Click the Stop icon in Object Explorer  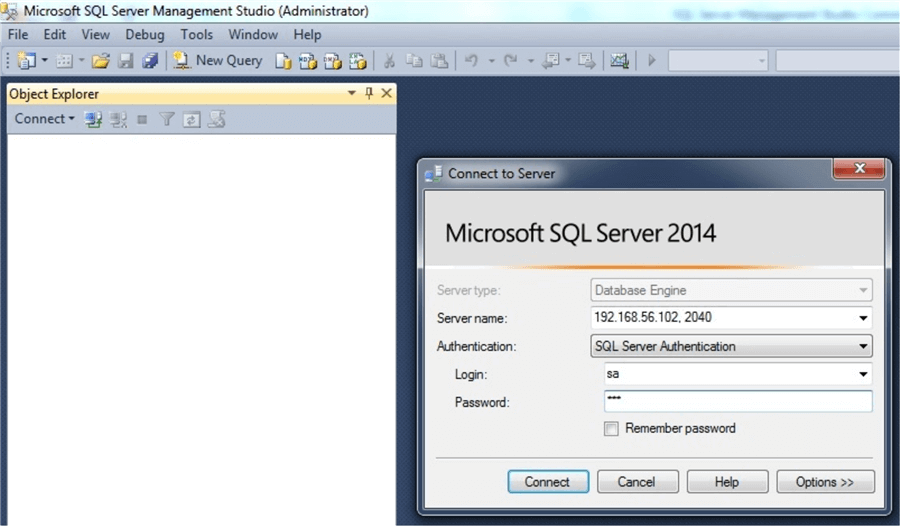point(142,119)
